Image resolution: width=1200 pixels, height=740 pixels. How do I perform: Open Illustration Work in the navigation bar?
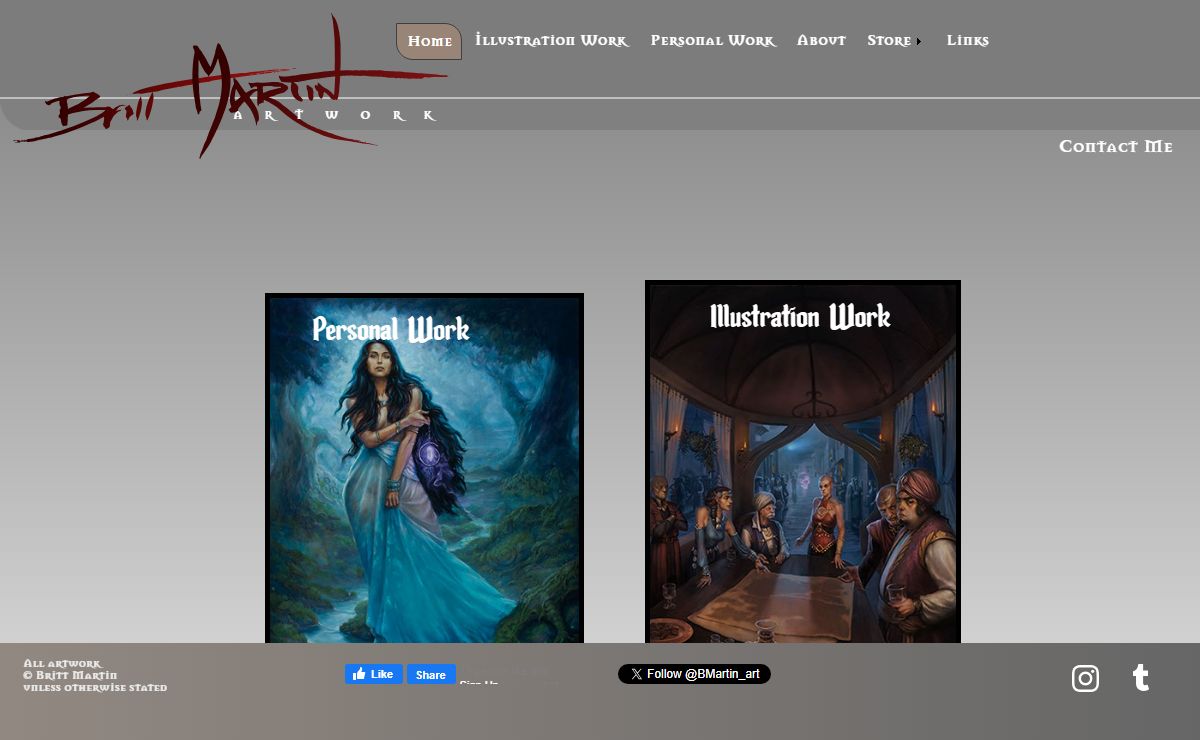(x=552, y=41)
